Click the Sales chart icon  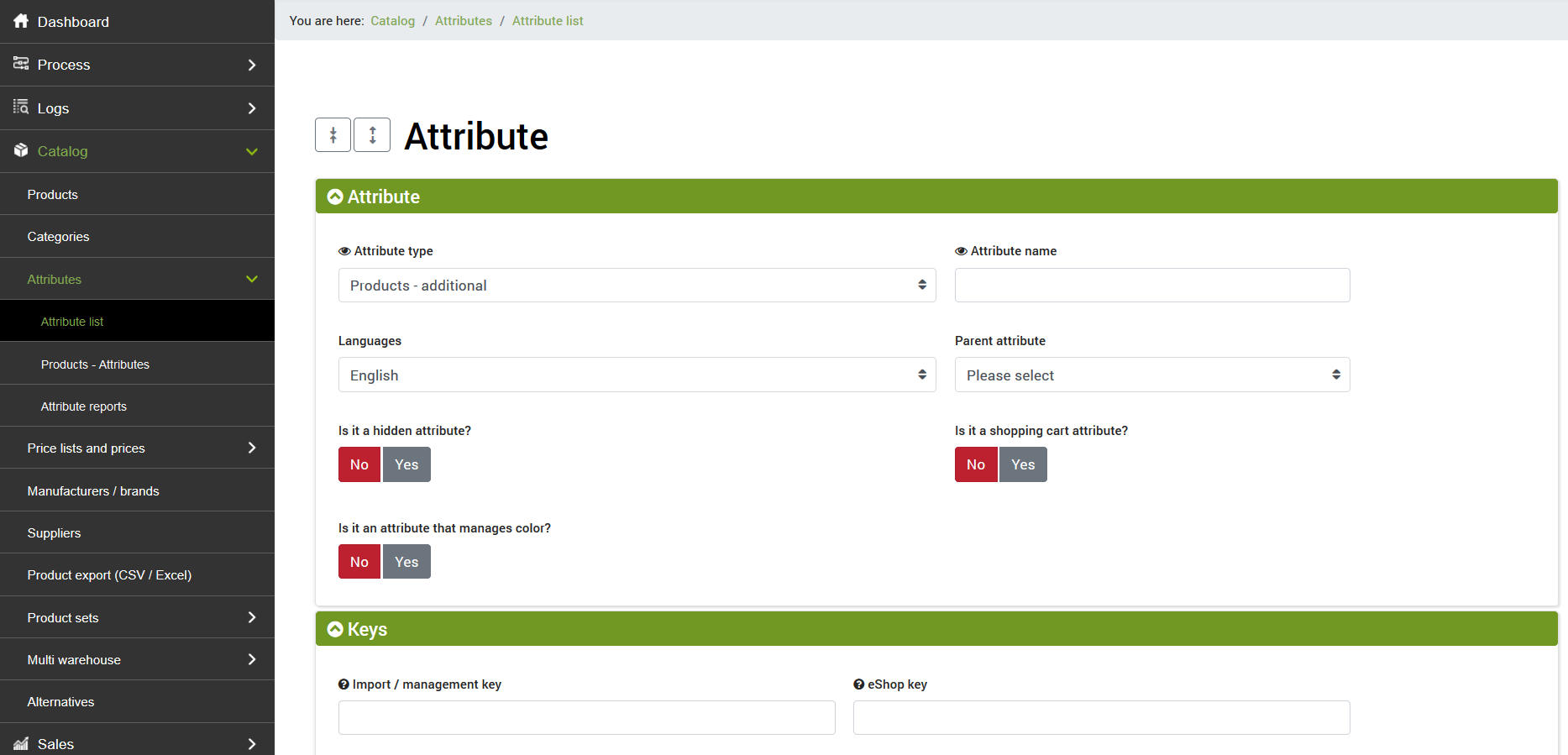[21, 743]
